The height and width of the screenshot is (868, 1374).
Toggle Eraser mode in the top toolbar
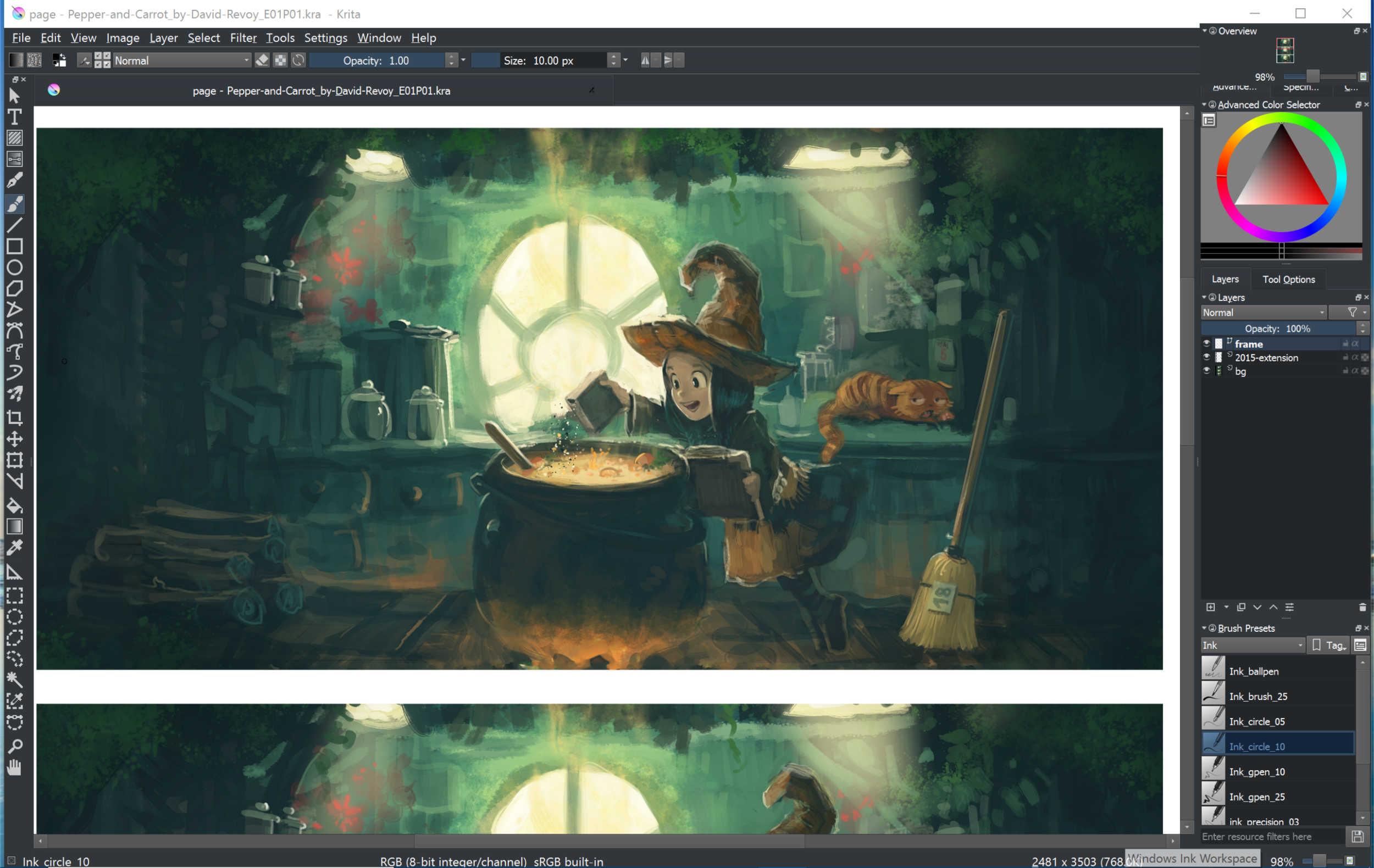coord(262,60)
